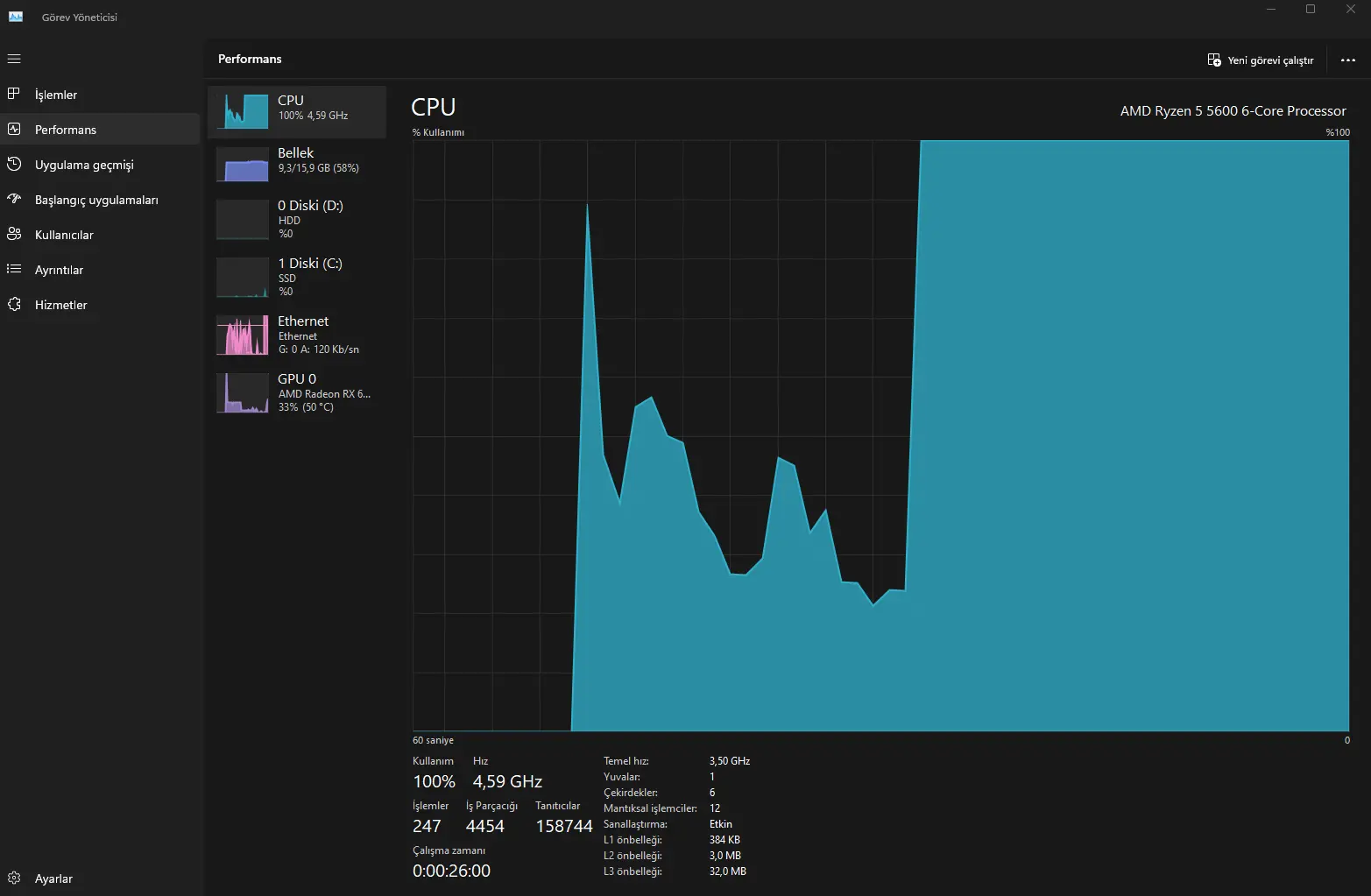Click the 158744 Tanıtıcılar count
Image resolution: width=1371 pixels, height=896 pixels.
pyautogui.click(x=564, y=826)
